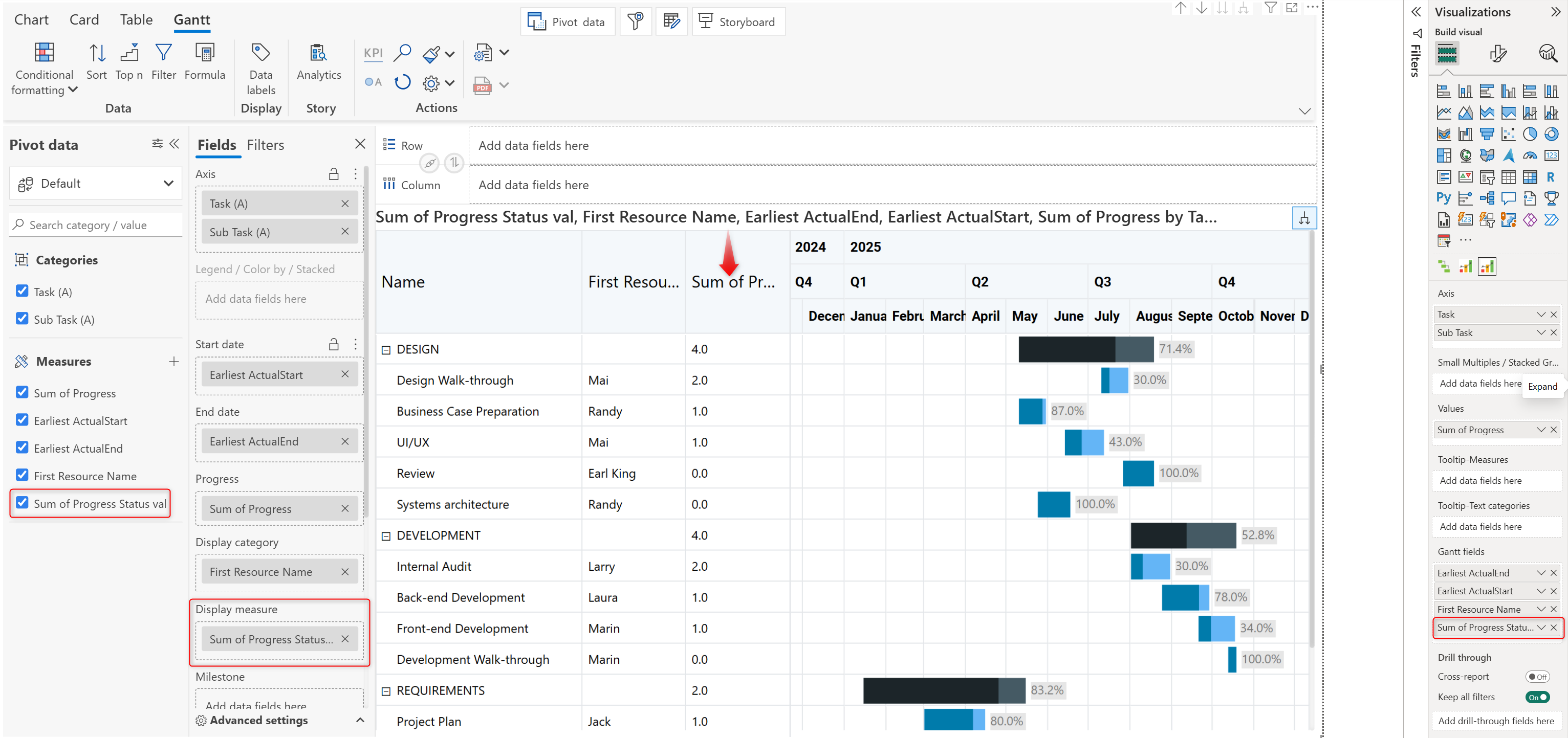Switch to the Table tab
The height and width of the screenshot is (738, 1568).
136,19
